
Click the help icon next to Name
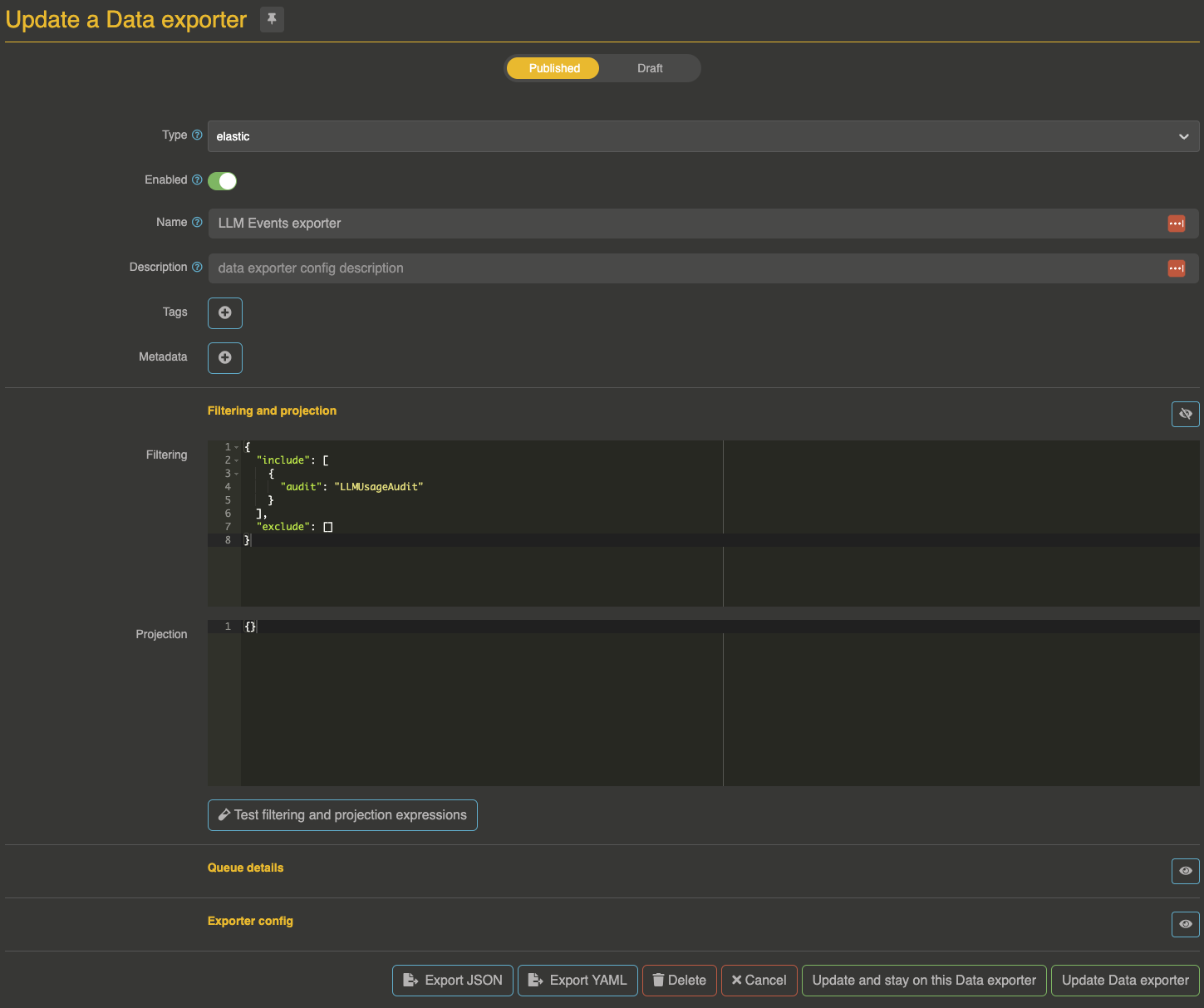[x=197, y=222]
